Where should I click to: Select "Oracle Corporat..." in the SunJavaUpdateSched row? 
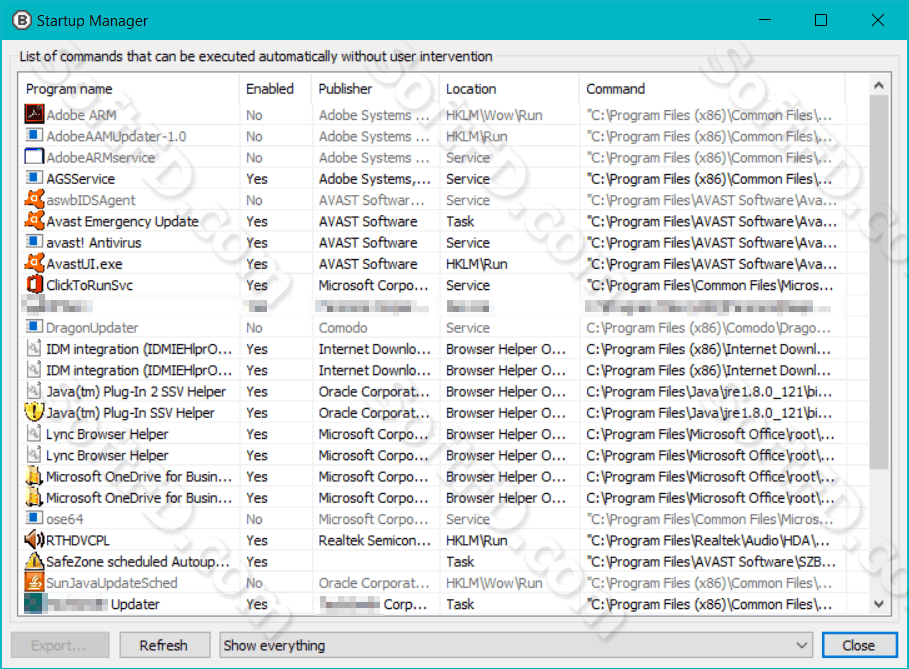pyautogui.click(x=374, y=583)
